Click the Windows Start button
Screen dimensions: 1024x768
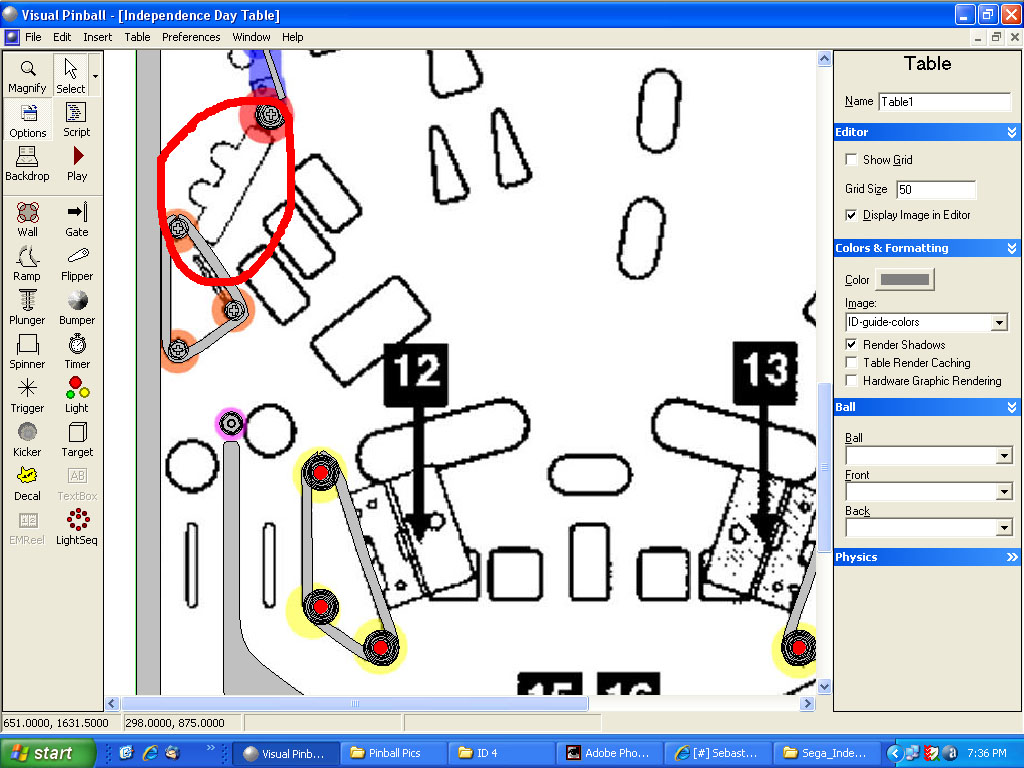pos(48,753)
